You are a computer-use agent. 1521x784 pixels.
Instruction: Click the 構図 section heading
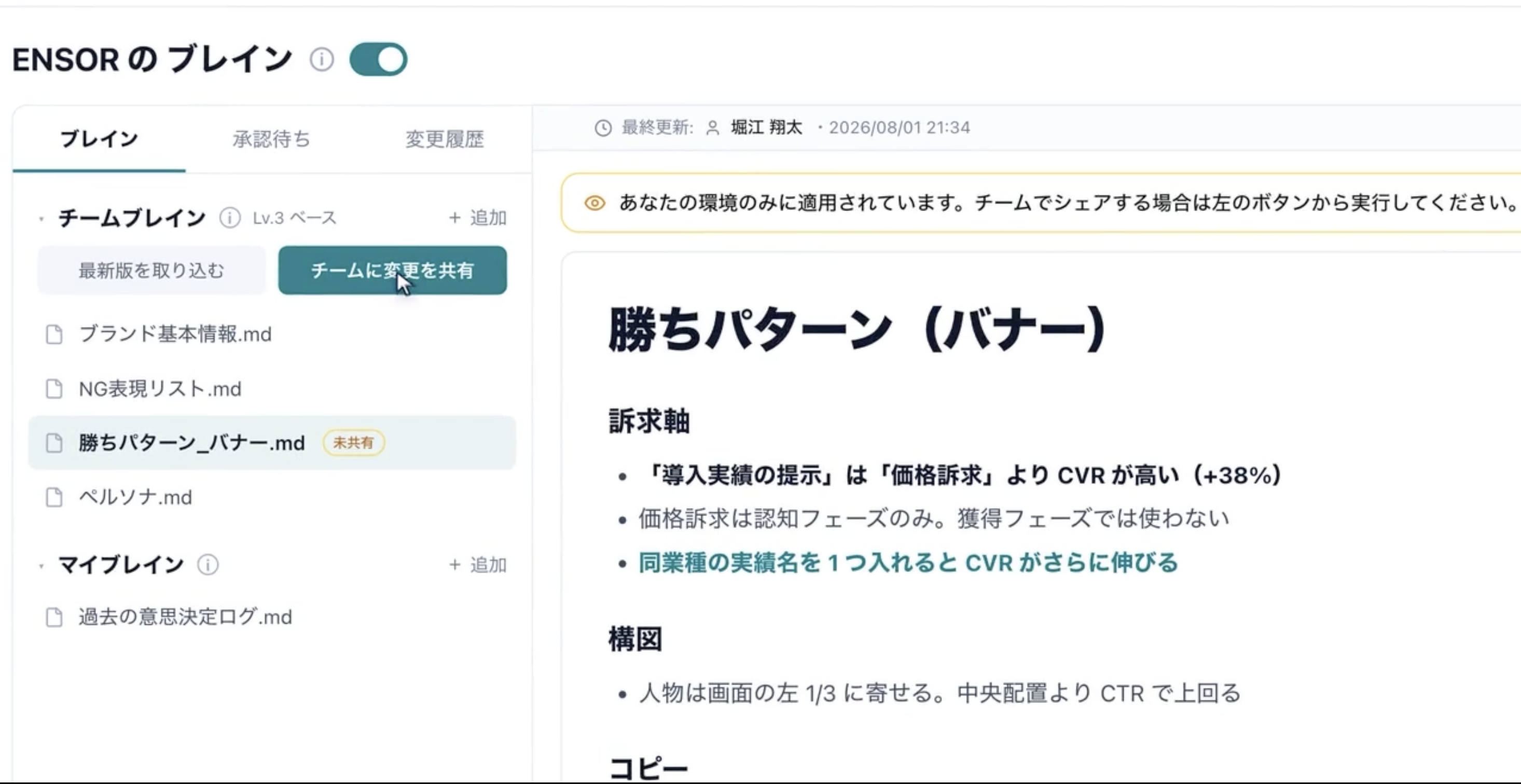(635, 639)
